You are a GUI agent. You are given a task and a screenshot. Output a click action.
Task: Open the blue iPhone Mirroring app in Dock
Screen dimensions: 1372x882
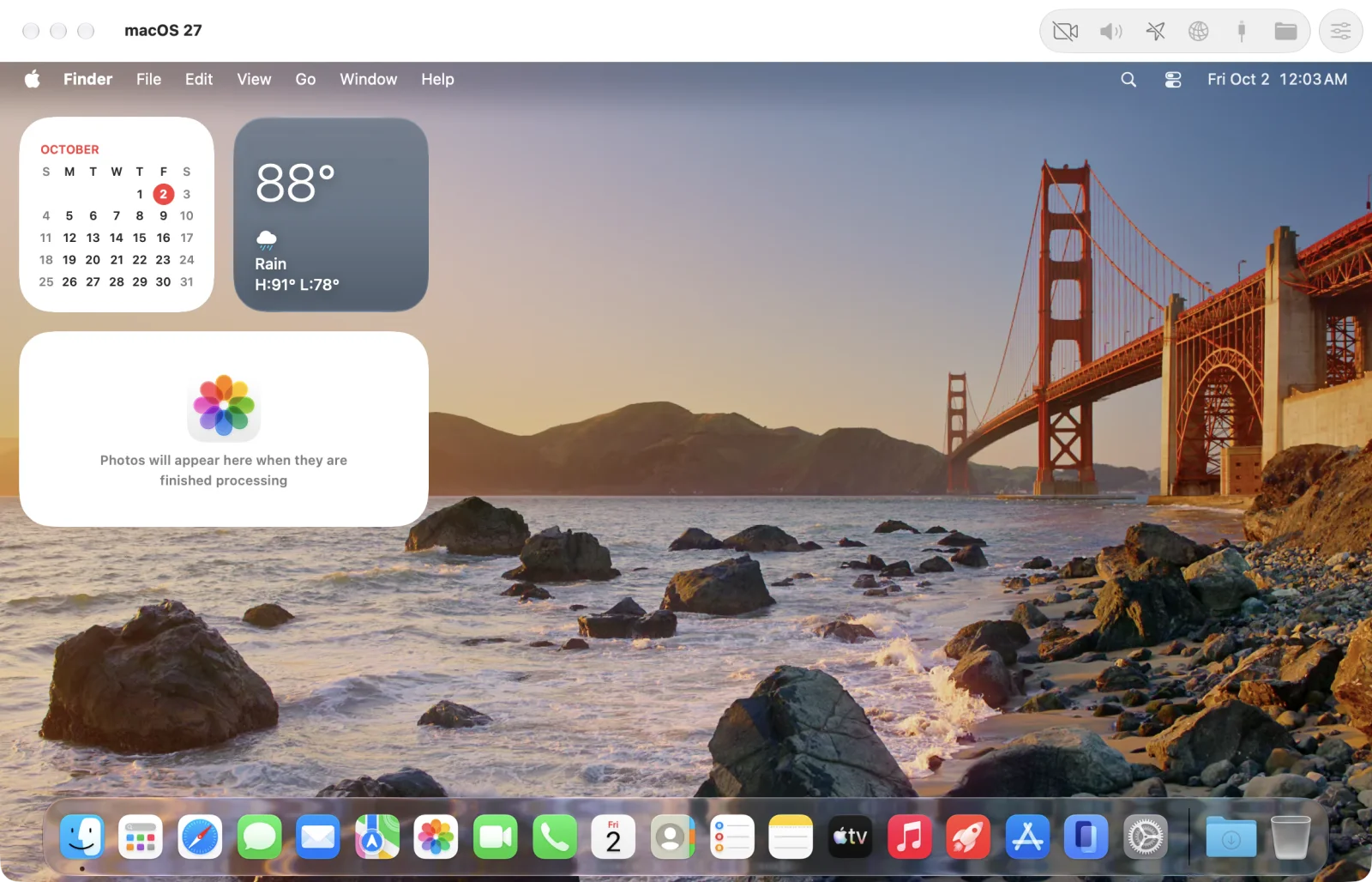coord(1086,837)
